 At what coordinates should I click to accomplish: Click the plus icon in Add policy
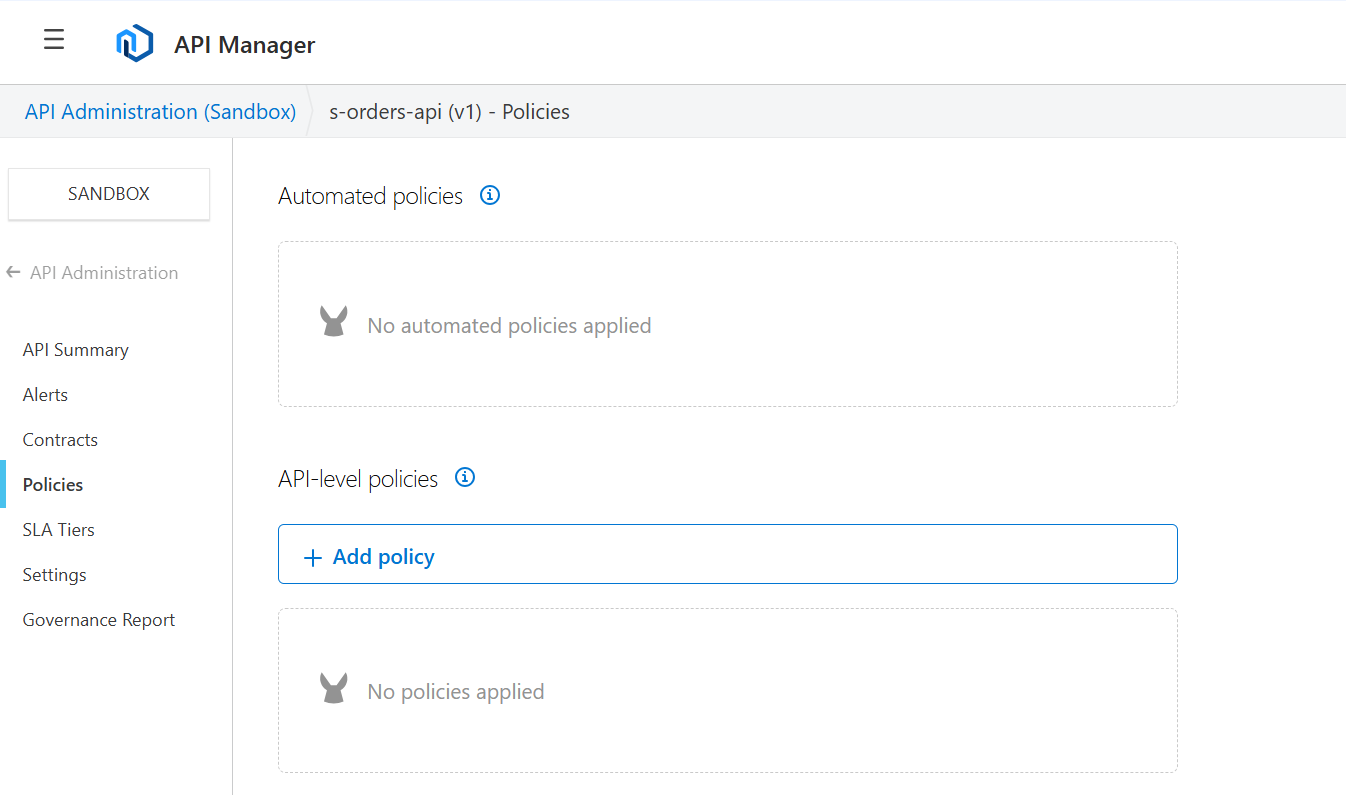(x=313, y=554)
